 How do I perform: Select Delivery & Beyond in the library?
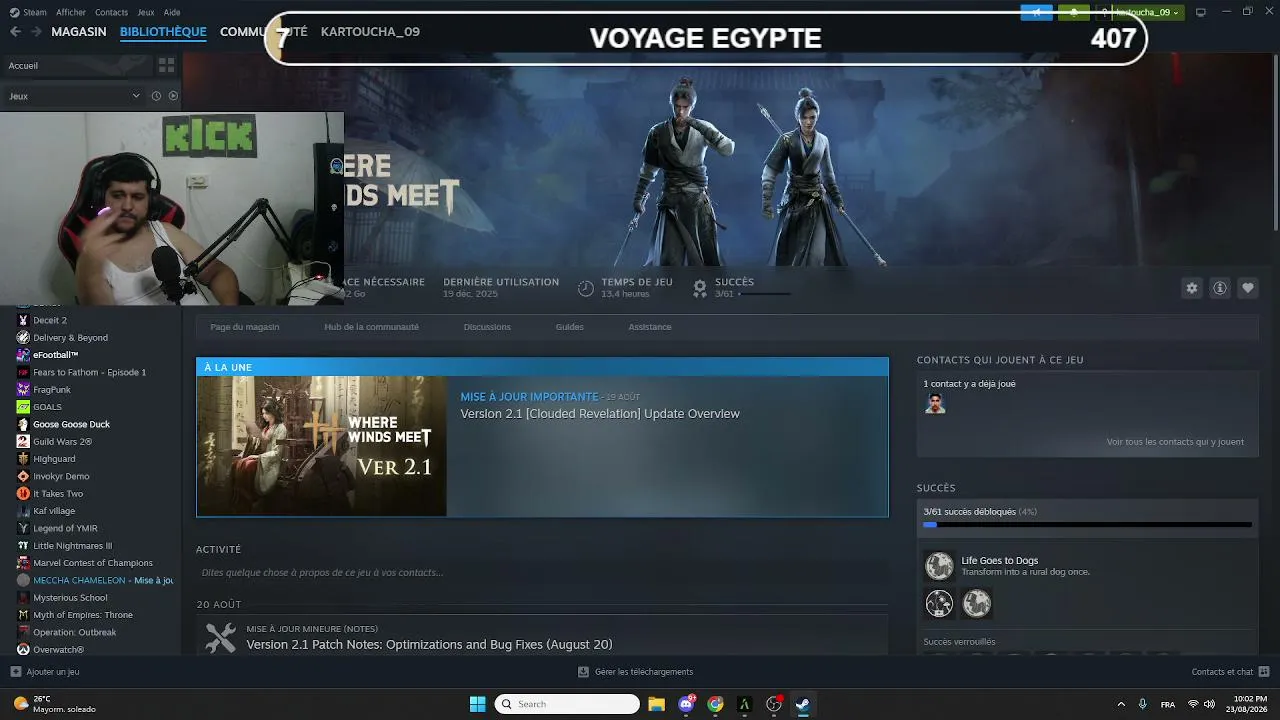pyautogui.click(x=70, y=338)
